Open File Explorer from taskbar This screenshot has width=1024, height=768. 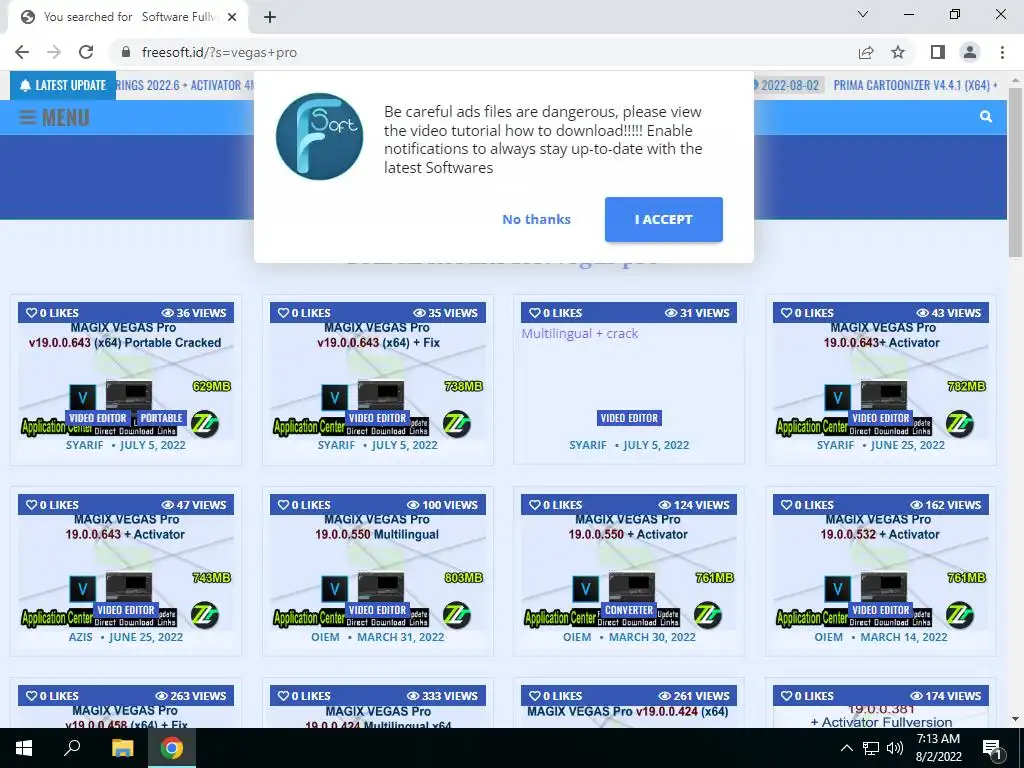(122, 748)
